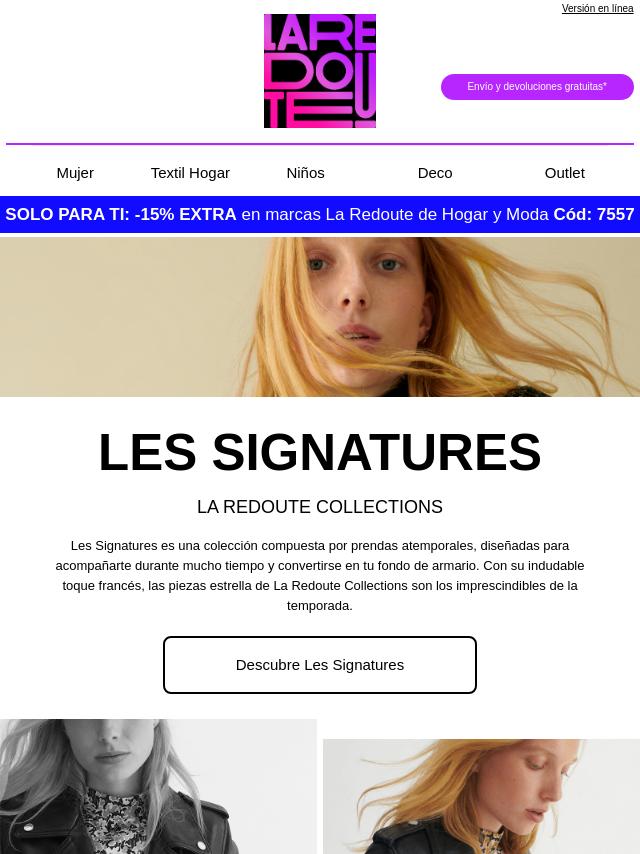The height and width of the screenshot is (854, 640).
Task: Click 'SOLO PARA TI: -15% EXTRA' banner text
Action: point(120,214)
